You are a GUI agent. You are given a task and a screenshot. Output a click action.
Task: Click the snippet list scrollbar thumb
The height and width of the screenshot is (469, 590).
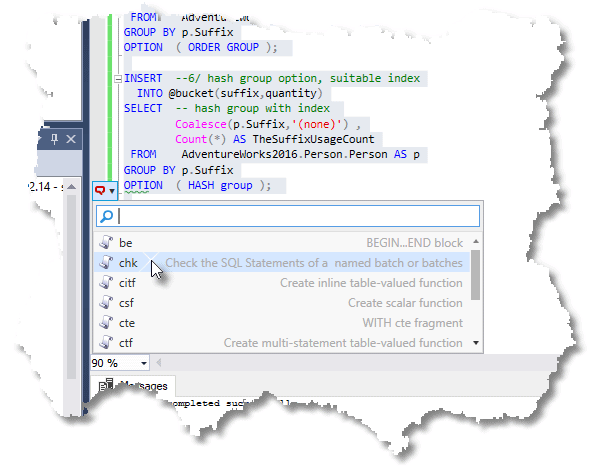tap(476, 275)
